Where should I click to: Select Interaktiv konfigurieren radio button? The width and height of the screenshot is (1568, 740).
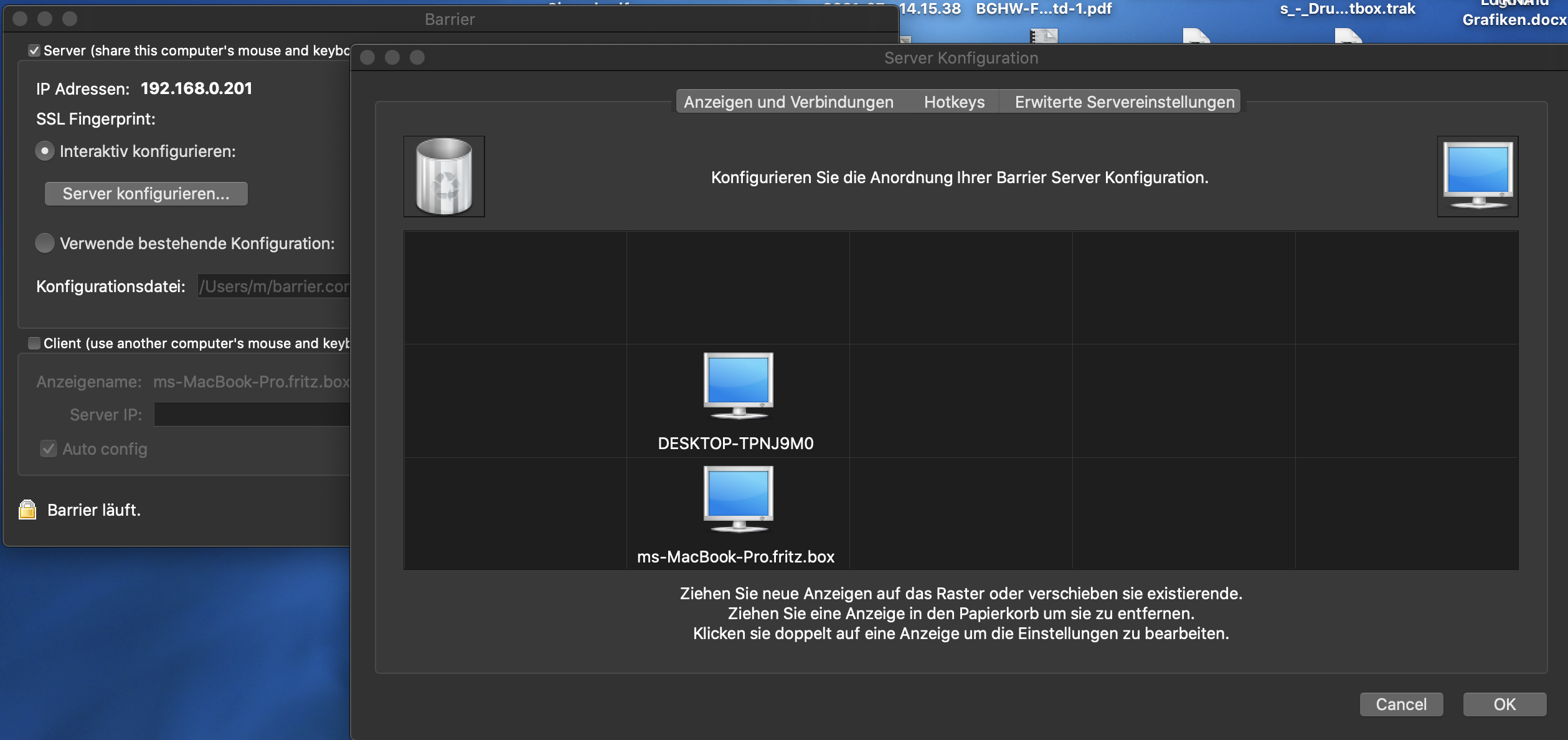pos(44,150)
